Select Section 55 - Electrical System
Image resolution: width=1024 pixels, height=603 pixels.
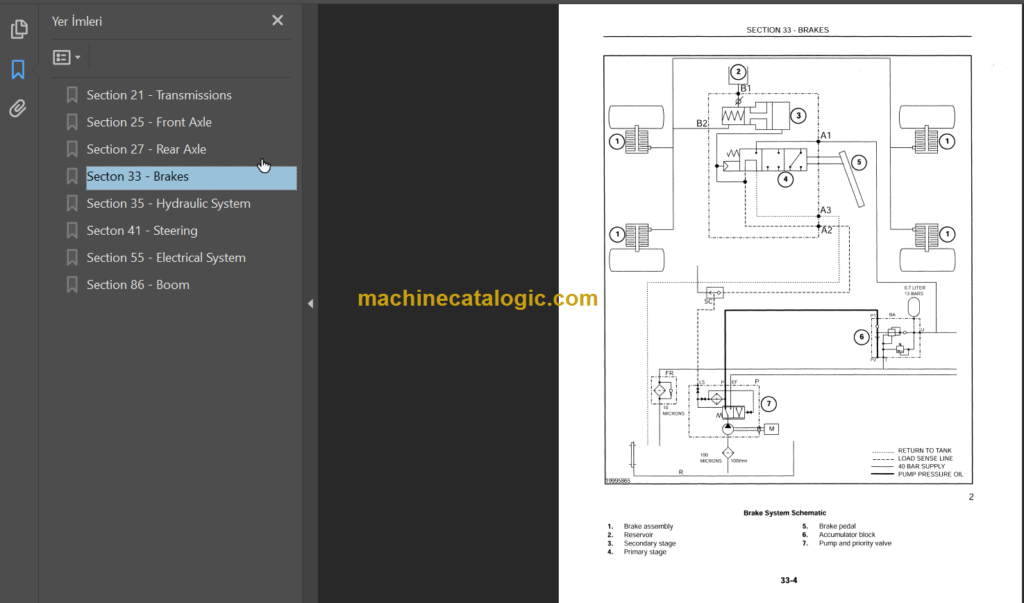click(166, 257)
